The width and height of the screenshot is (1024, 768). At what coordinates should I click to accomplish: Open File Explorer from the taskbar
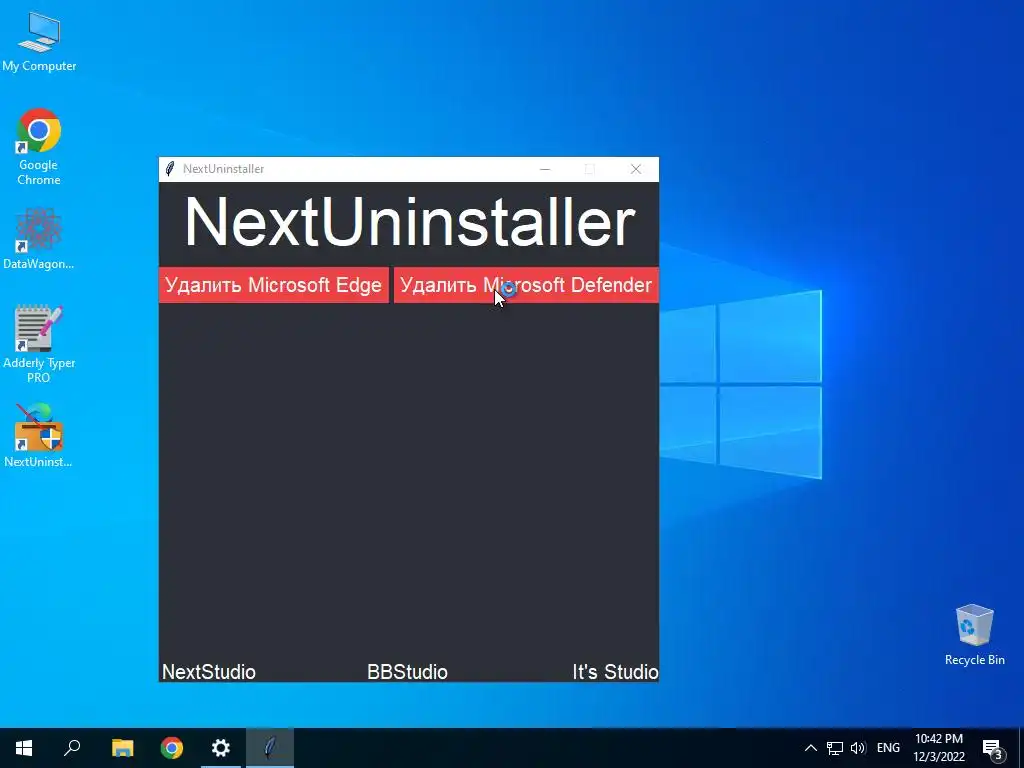pos(122,748)
